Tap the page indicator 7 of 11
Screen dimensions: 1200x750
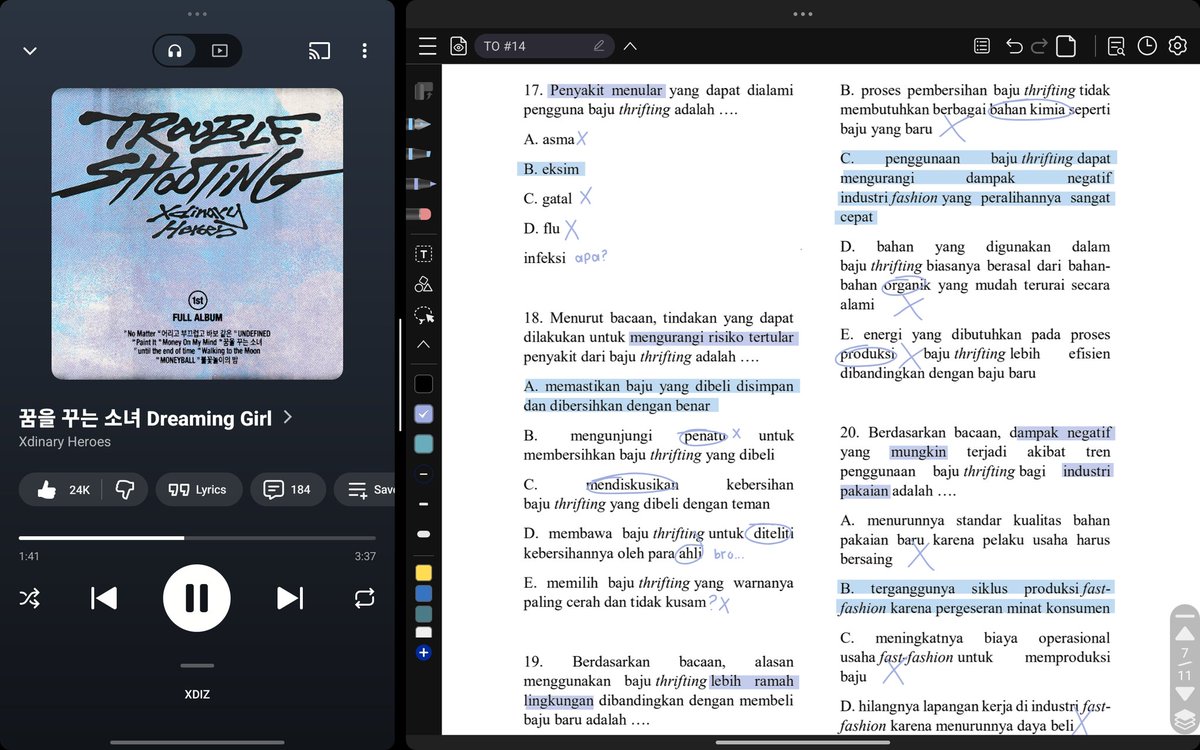click(x=1184, y=664)
